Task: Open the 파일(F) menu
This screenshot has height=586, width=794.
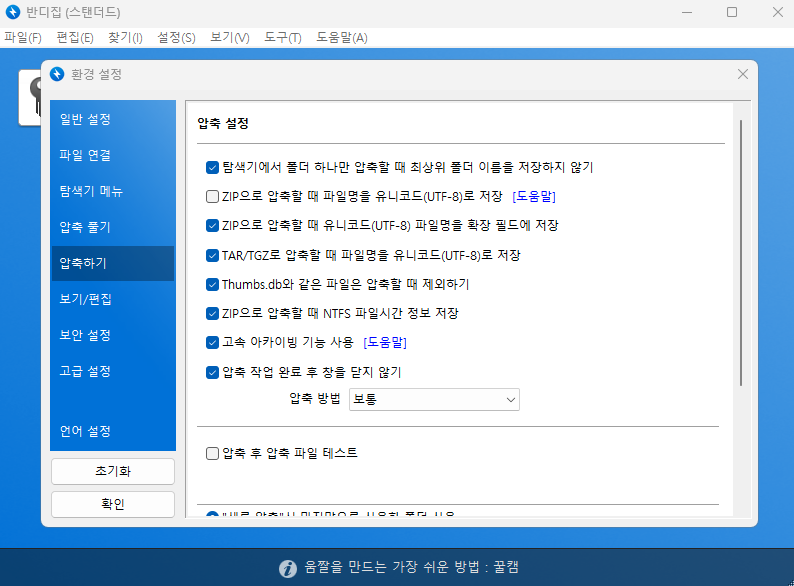Action: point(23,37)
